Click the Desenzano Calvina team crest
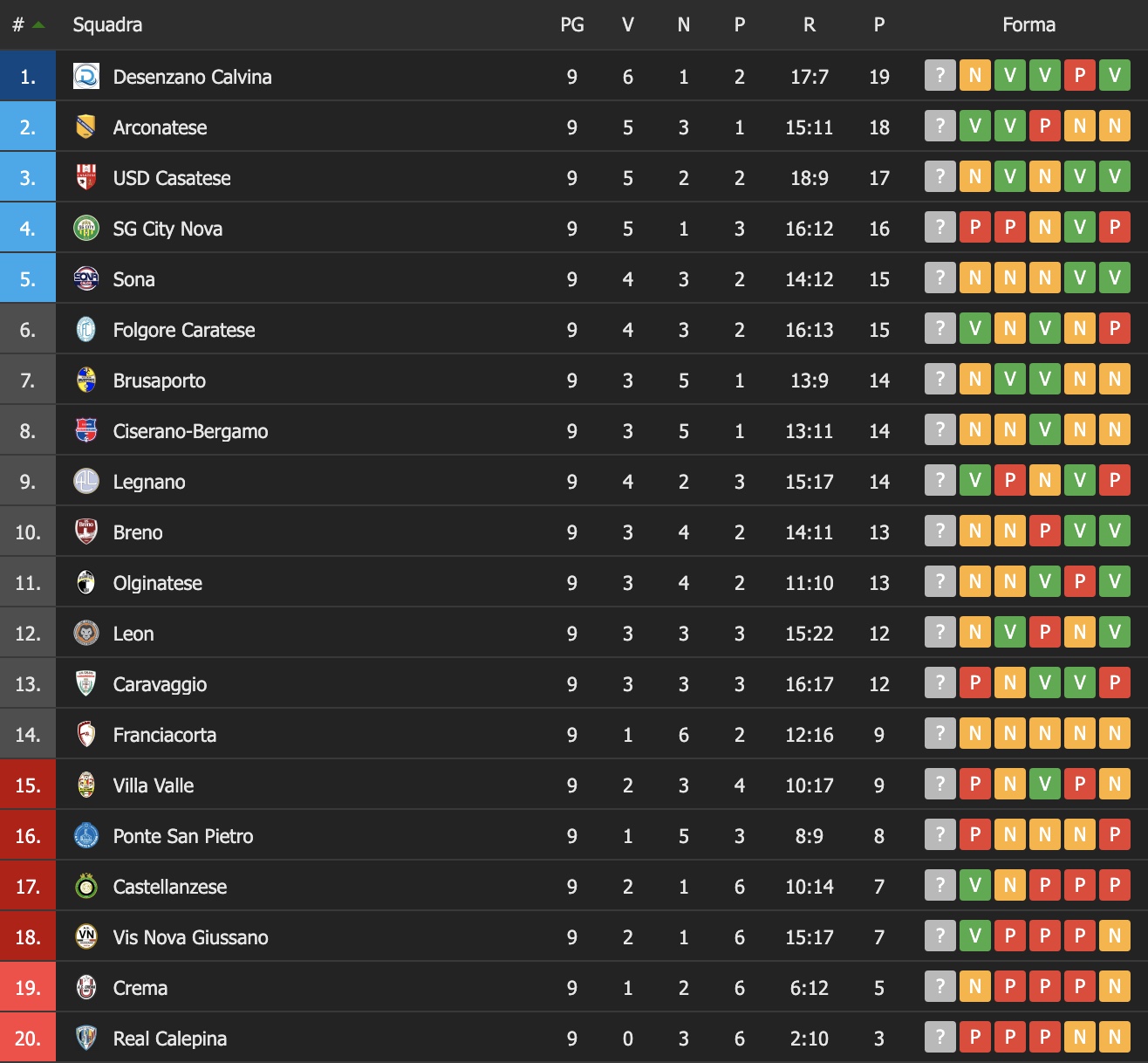 pos(86,77)
